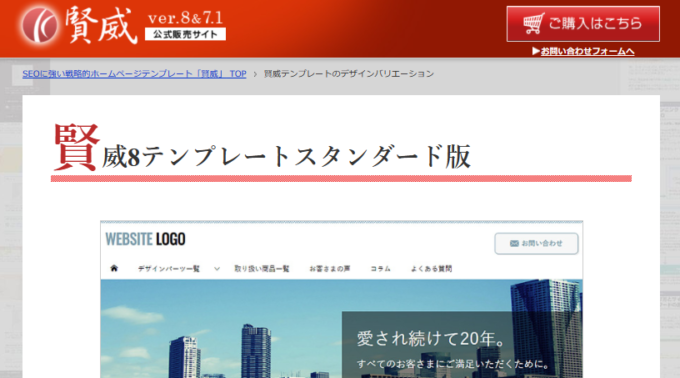Screen dimensions: 680x378
Task: Click the breadcrumb separator chevron
Action: click(255, 74)
